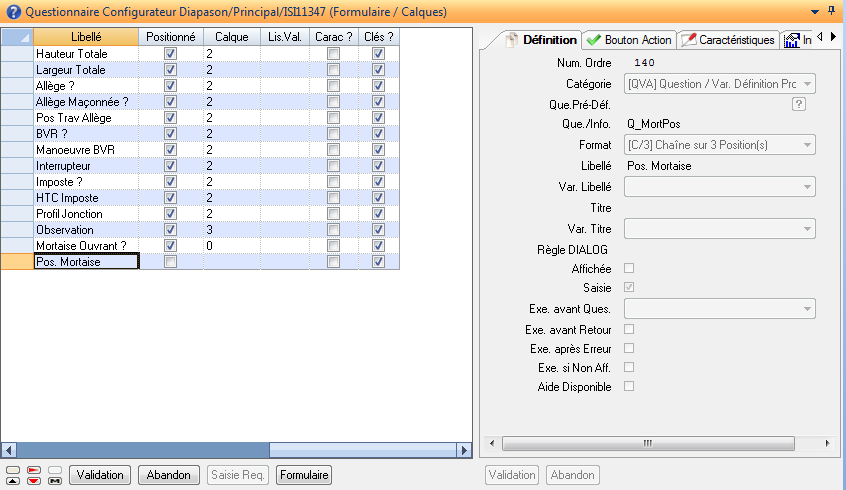The image size is (846, 490).
Task: Click the question mark button beside Que.Pré-Déf.
Action: pos(799,104)
